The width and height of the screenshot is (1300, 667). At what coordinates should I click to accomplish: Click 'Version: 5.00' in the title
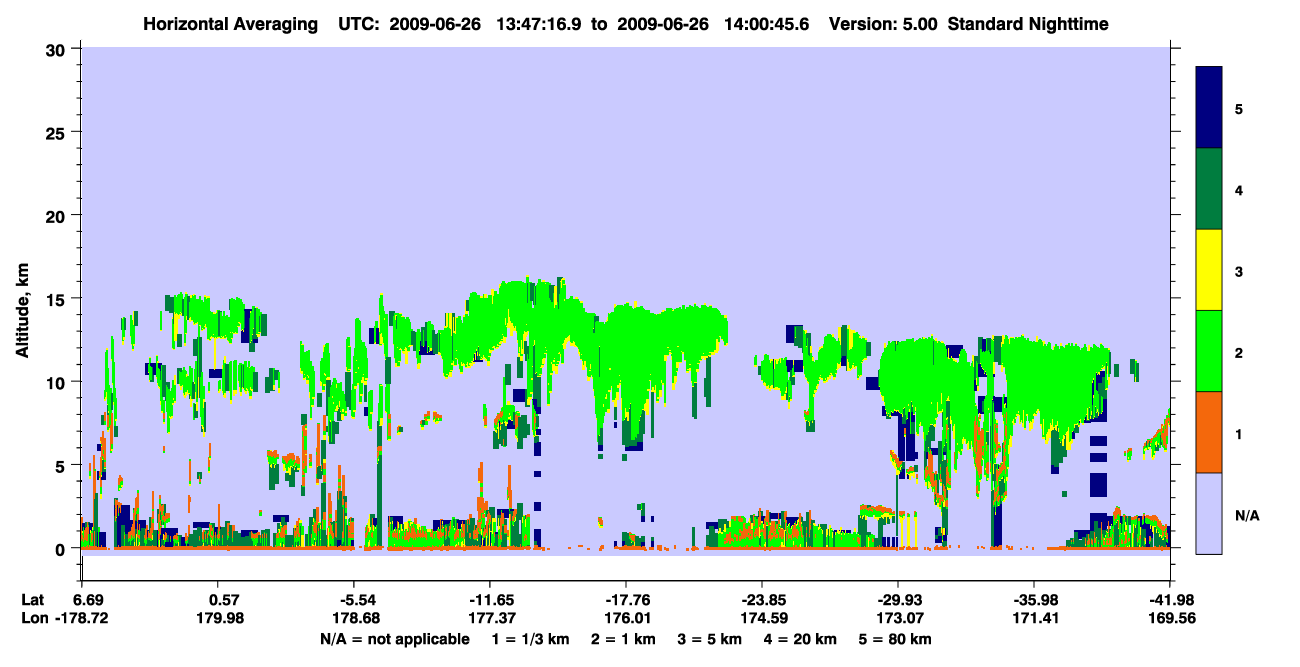pyautogui.click(x=883, y=24)
